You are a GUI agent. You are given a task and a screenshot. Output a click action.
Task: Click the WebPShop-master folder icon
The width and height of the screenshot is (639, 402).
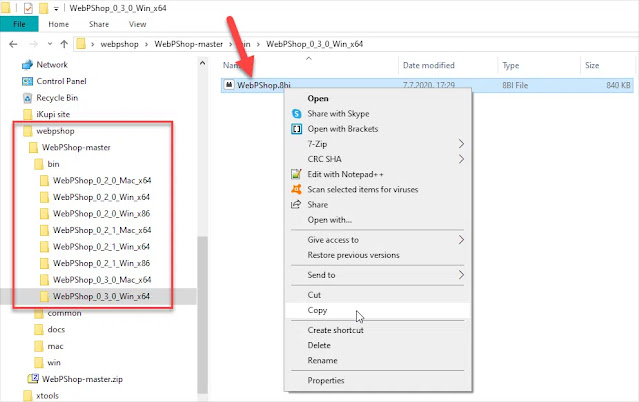pyautogui.click(x=33, y=147)
